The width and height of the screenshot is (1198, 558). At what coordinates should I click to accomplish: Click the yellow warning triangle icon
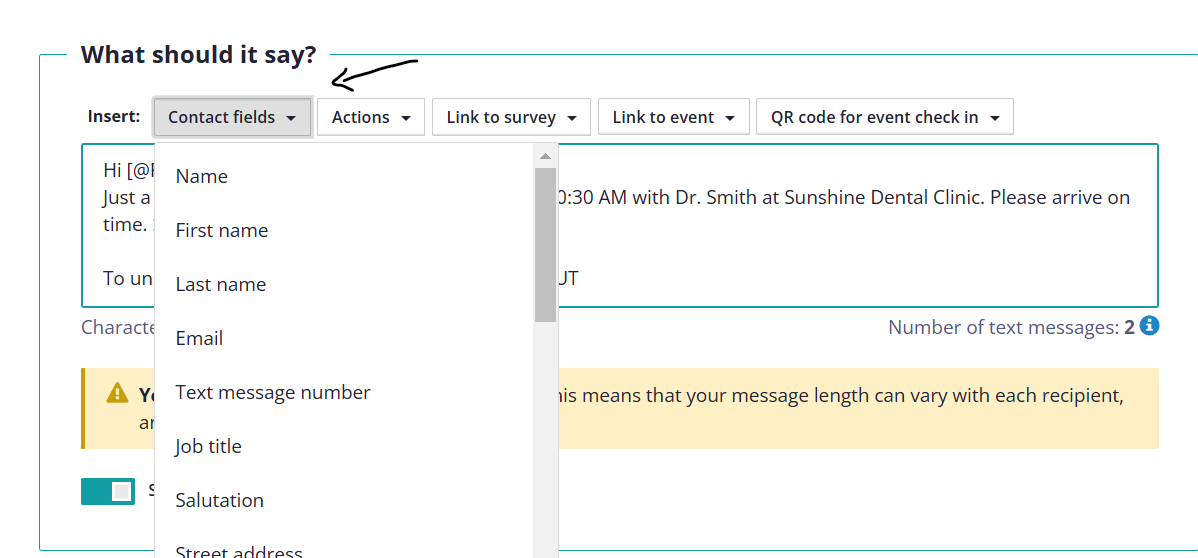(x=117, y=393)
